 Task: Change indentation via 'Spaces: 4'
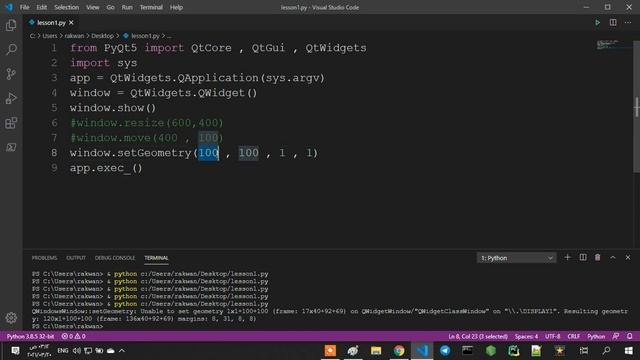click(x=526, y=336)
